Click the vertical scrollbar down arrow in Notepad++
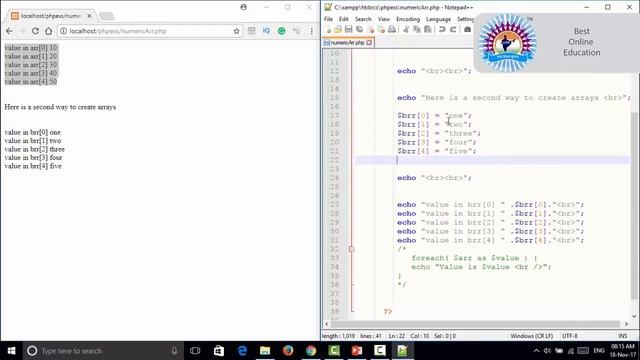Viewport: 640px width, 360px height. (634, 316)
